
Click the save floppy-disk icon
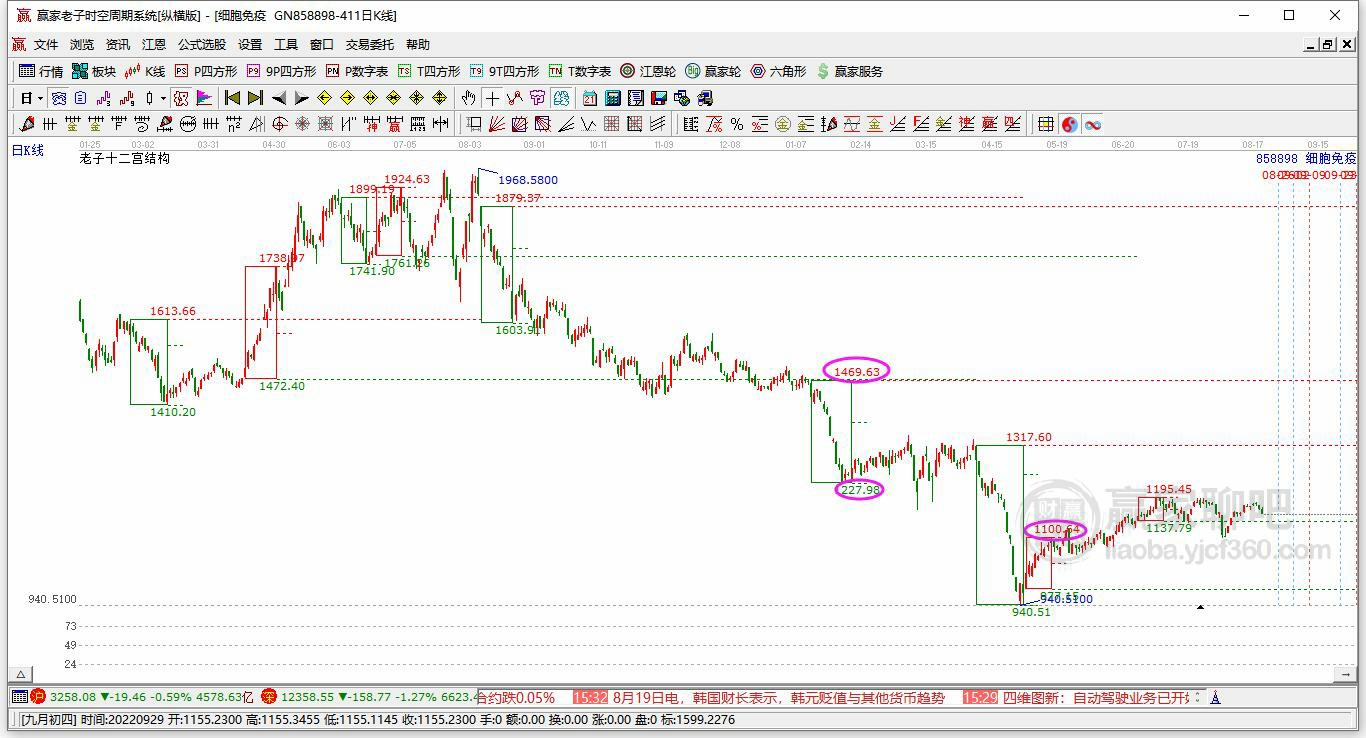[659, 98]
